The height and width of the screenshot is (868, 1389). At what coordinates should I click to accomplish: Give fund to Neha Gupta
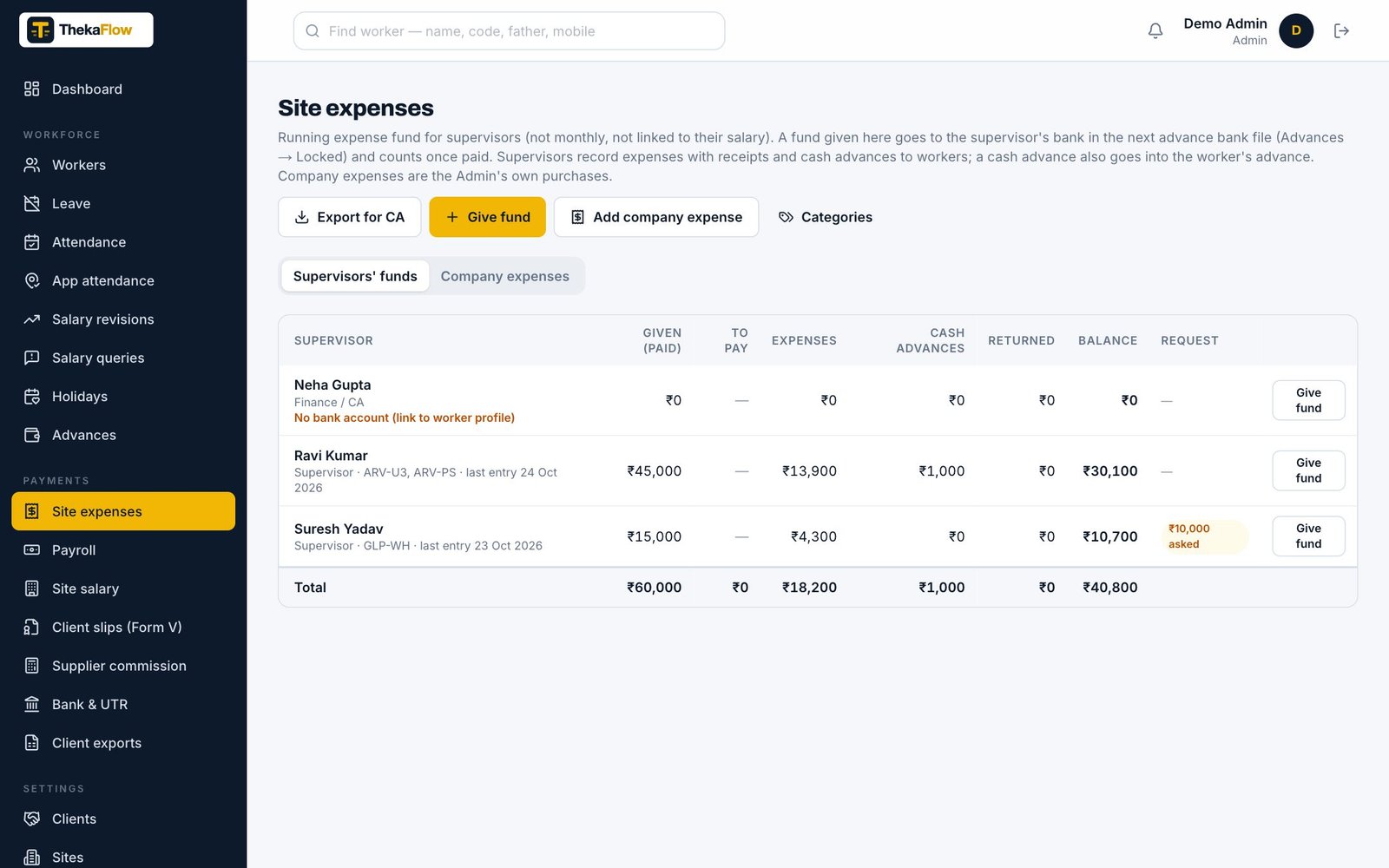pyautogui.click(x=1308, y=400)
